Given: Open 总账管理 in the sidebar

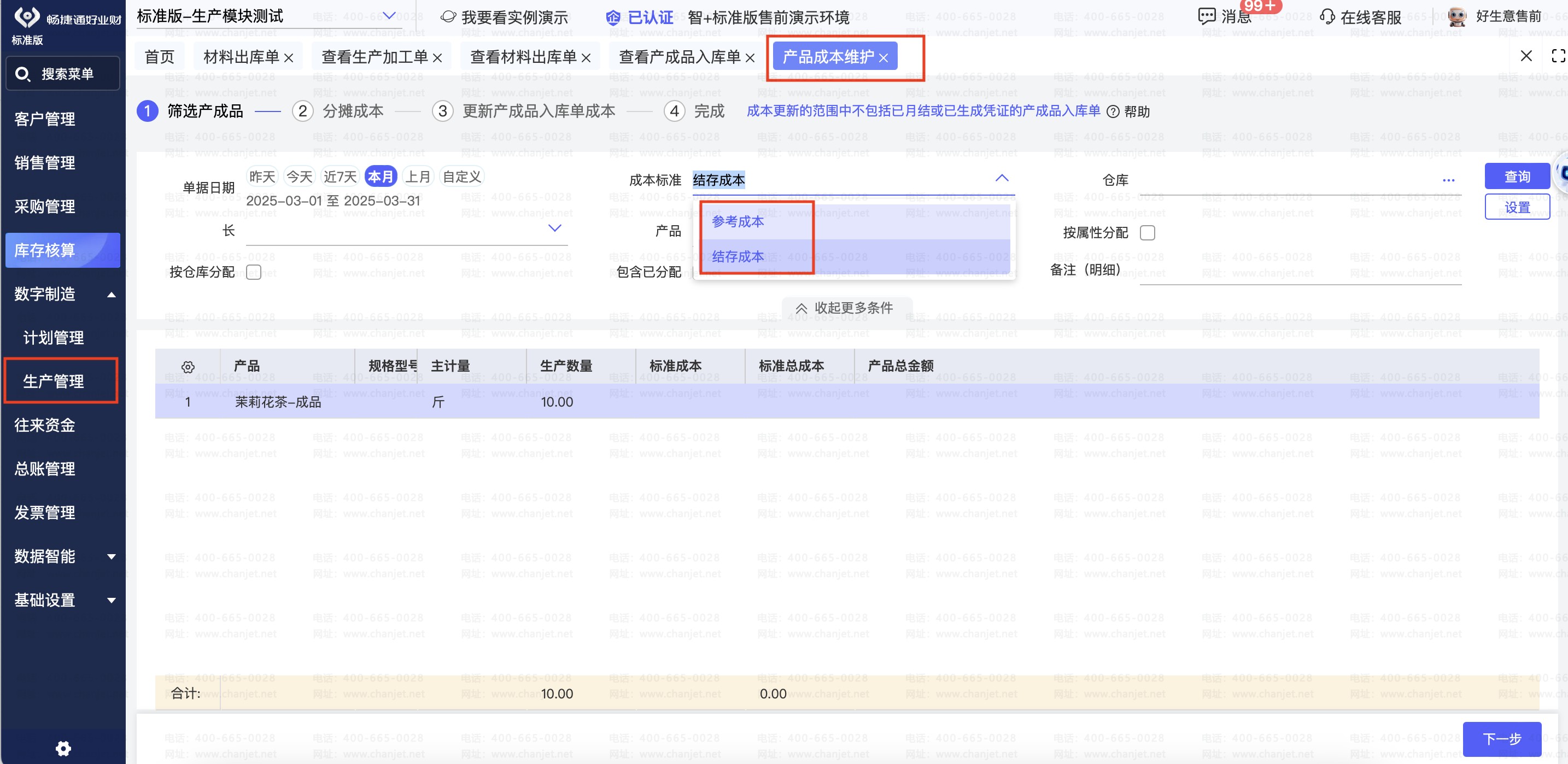Looking at the screenshot, I should tap(44, 469).
